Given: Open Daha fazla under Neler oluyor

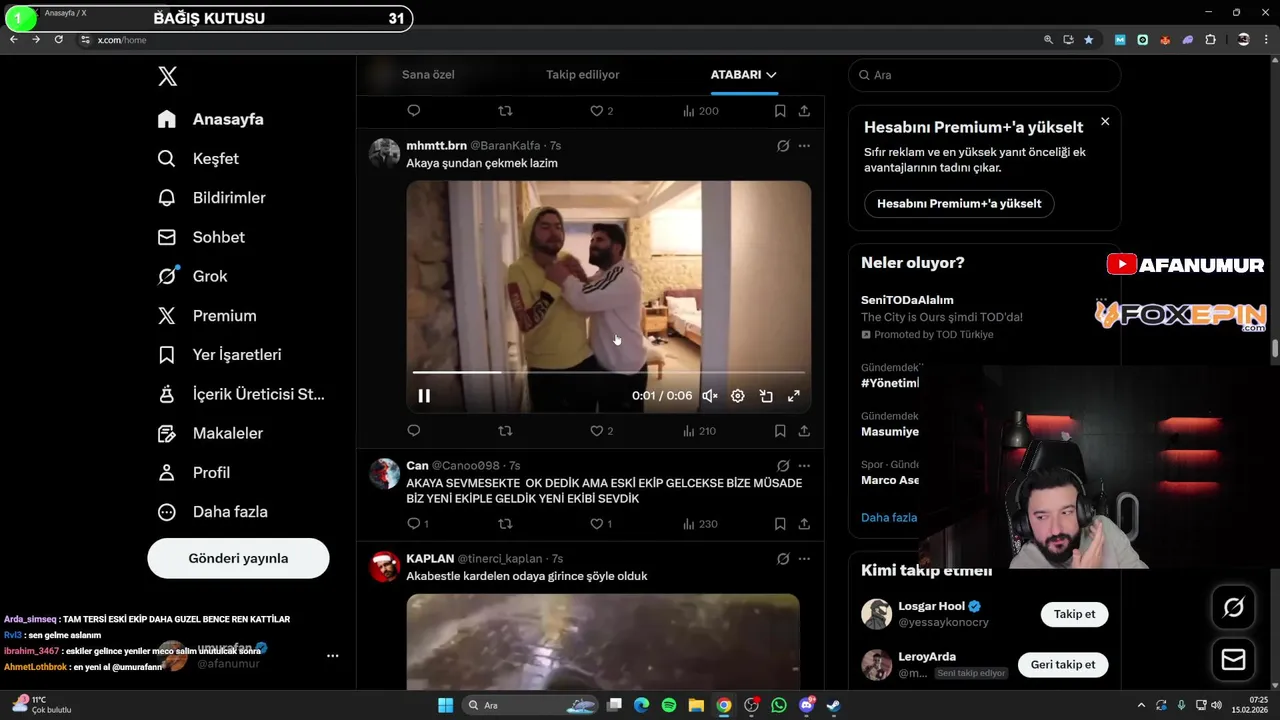Looking at the screenshot, I should (889, 518).
